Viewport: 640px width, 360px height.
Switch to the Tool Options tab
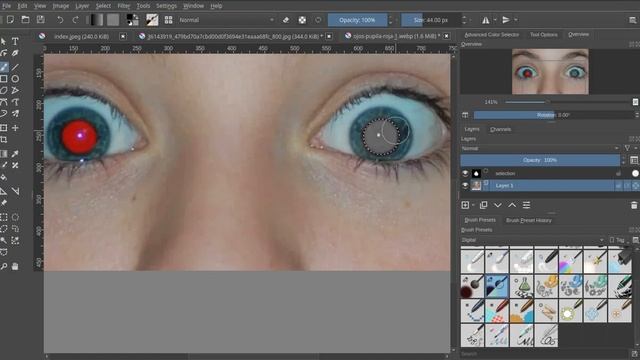544,35
